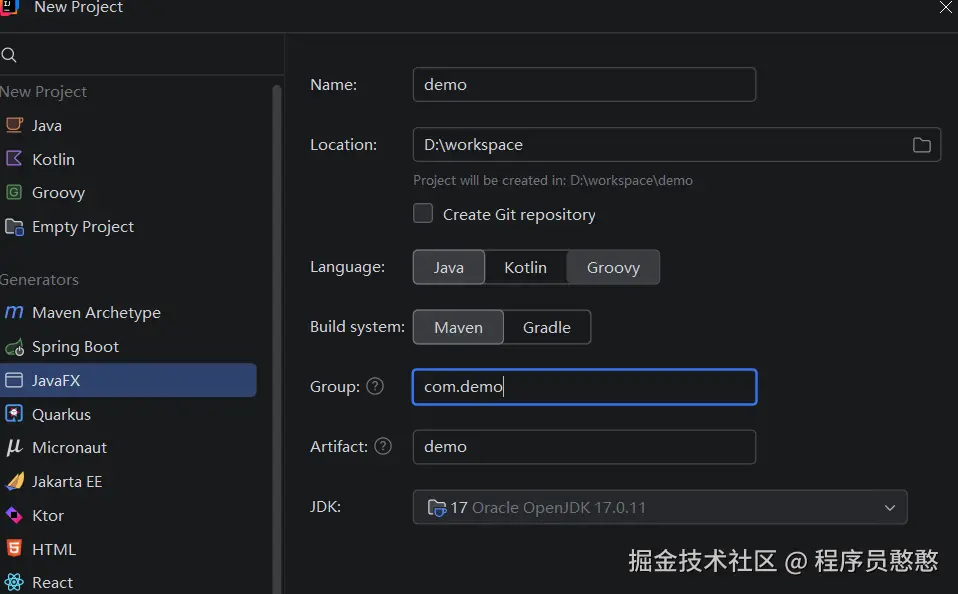
Task: Select the HTML generator
Action: pos(128,549)
